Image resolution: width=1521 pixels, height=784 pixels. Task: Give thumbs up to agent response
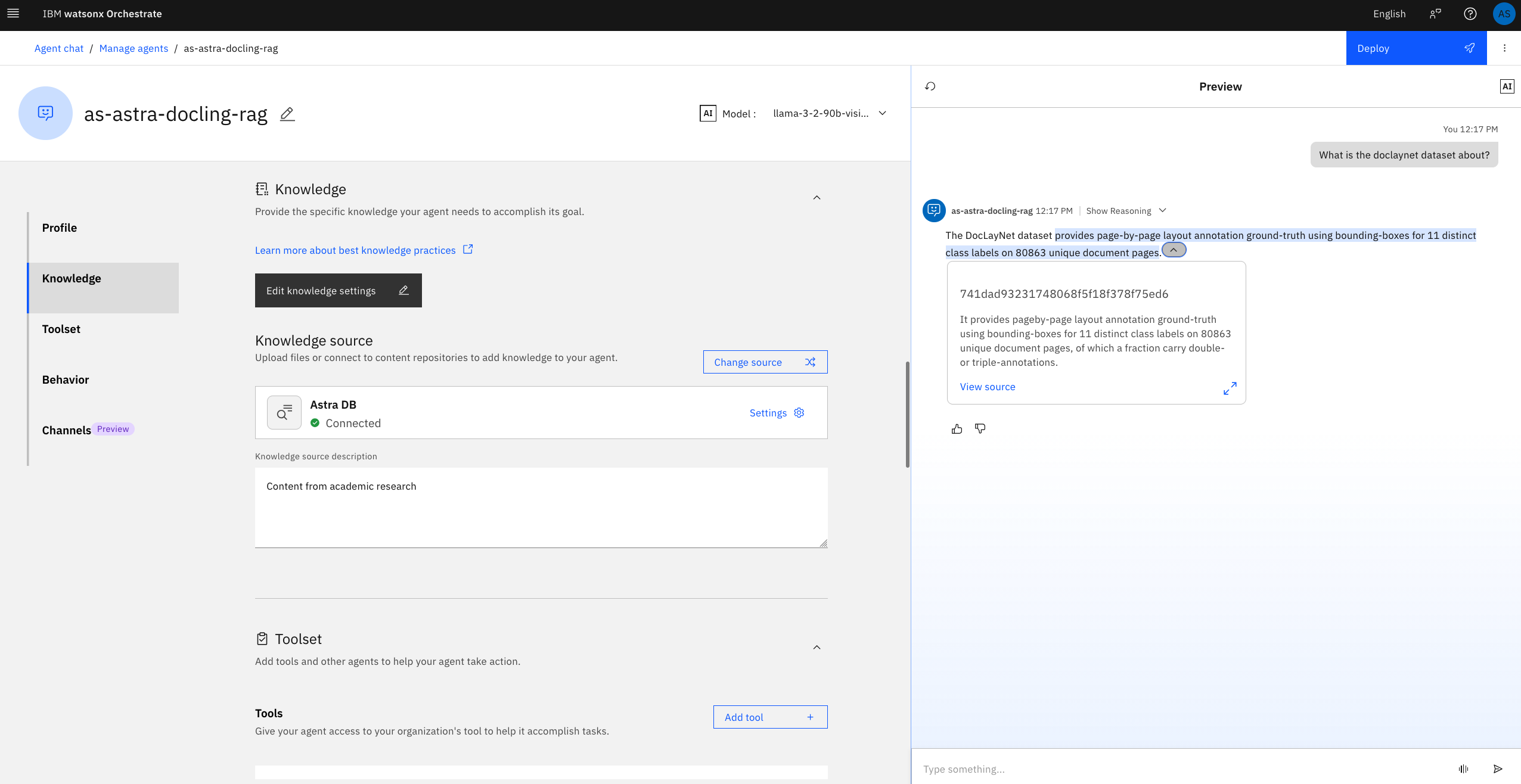tap(957, 429)
